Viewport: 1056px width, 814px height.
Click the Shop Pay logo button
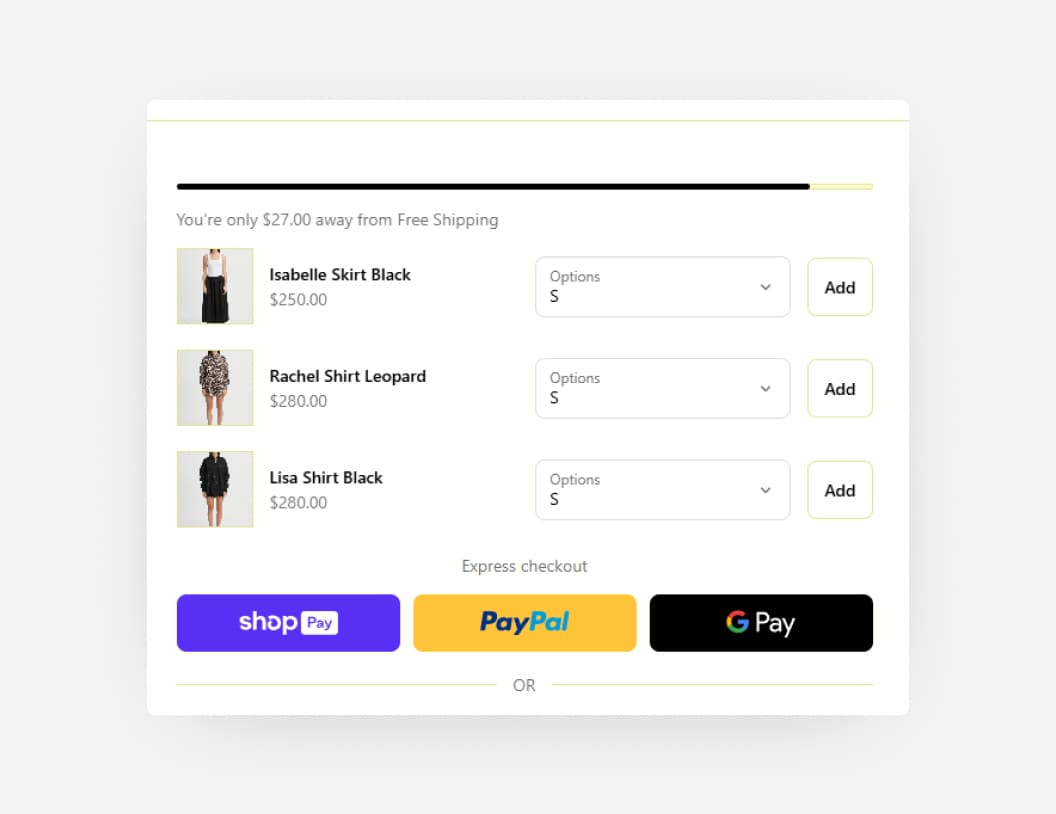coord(288,622)
